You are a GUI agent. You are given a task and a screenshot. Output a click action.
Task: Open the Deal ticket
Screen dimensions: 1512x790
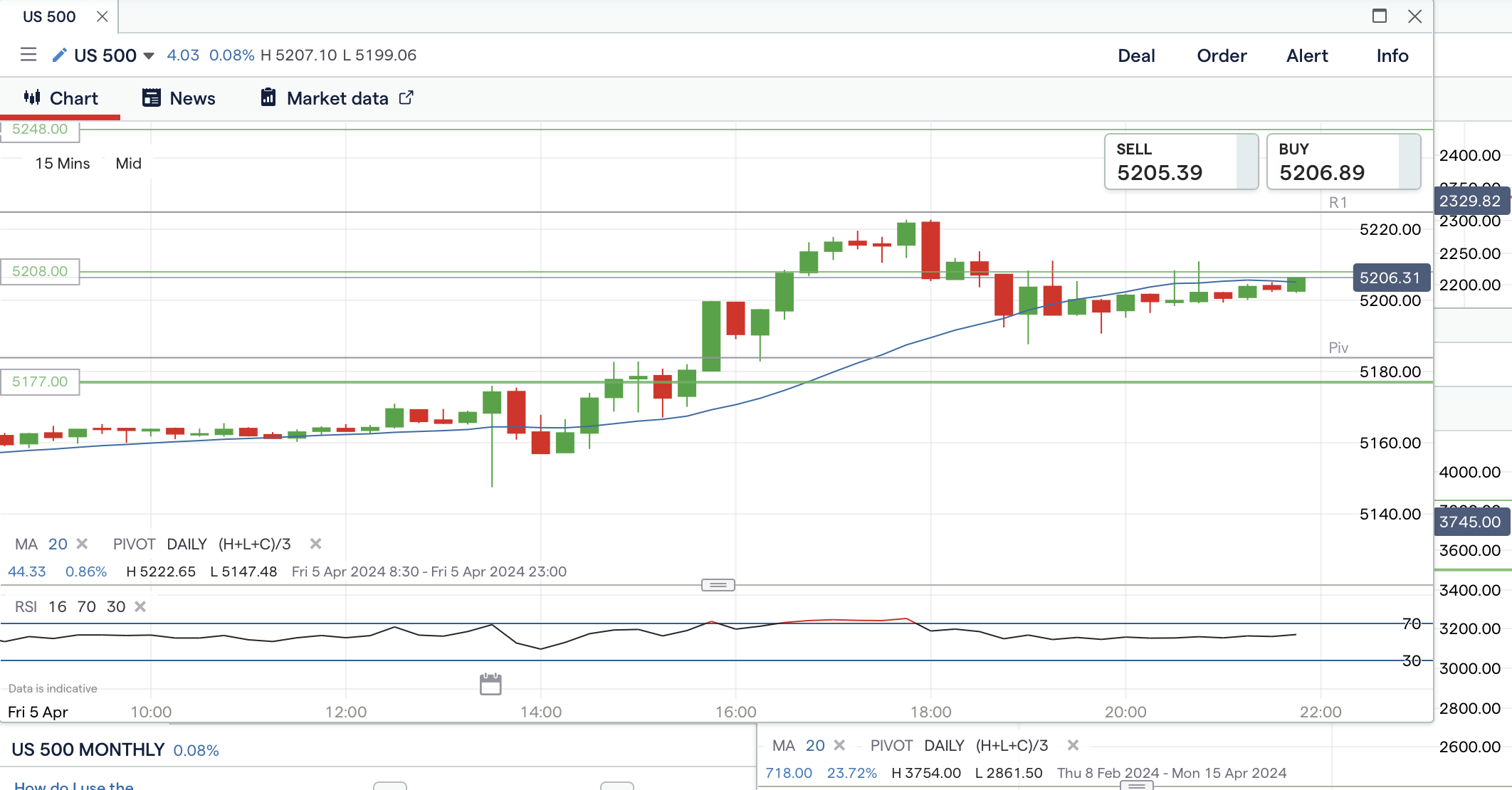coord(1136,56)
